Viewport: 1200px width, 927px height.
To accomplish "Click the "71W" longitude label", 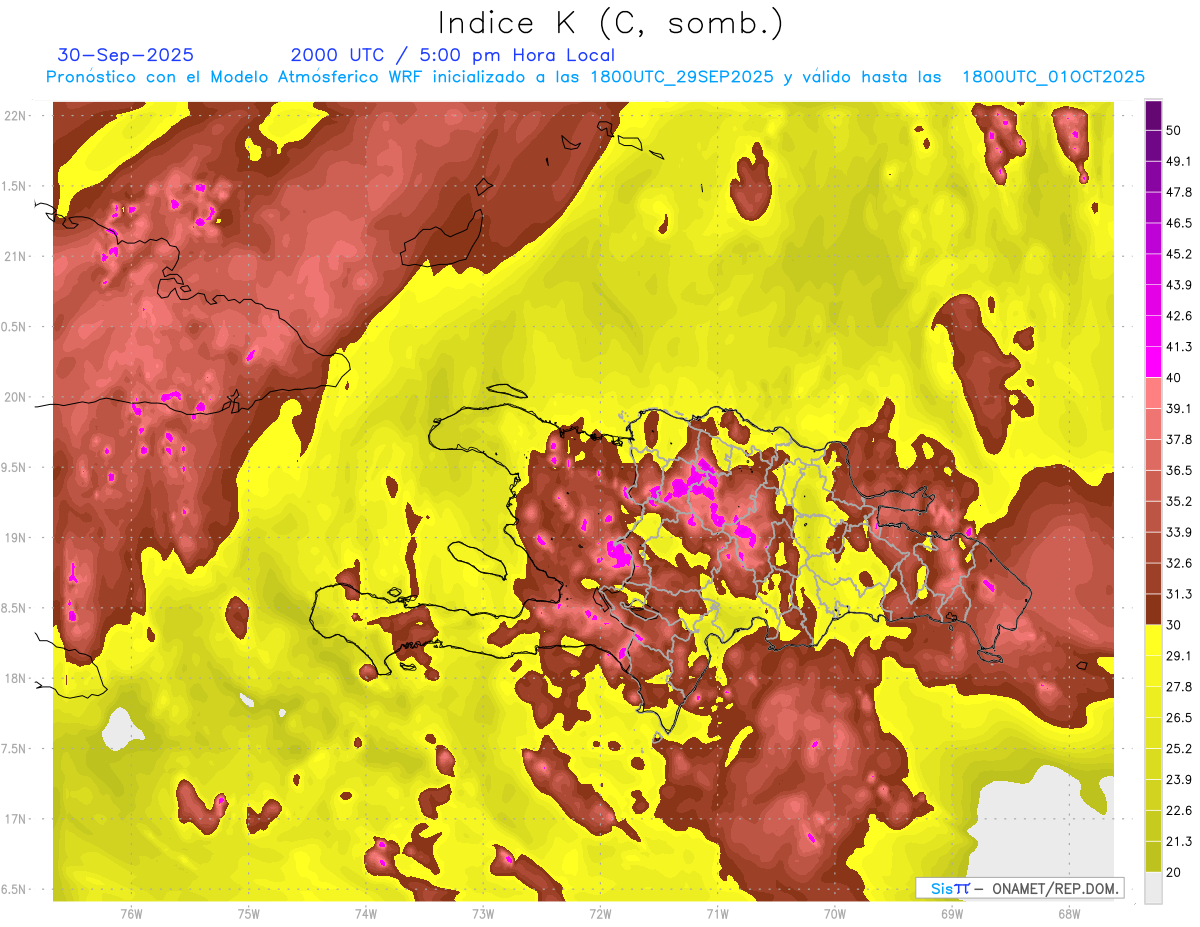I will click(x=717, y=913).
